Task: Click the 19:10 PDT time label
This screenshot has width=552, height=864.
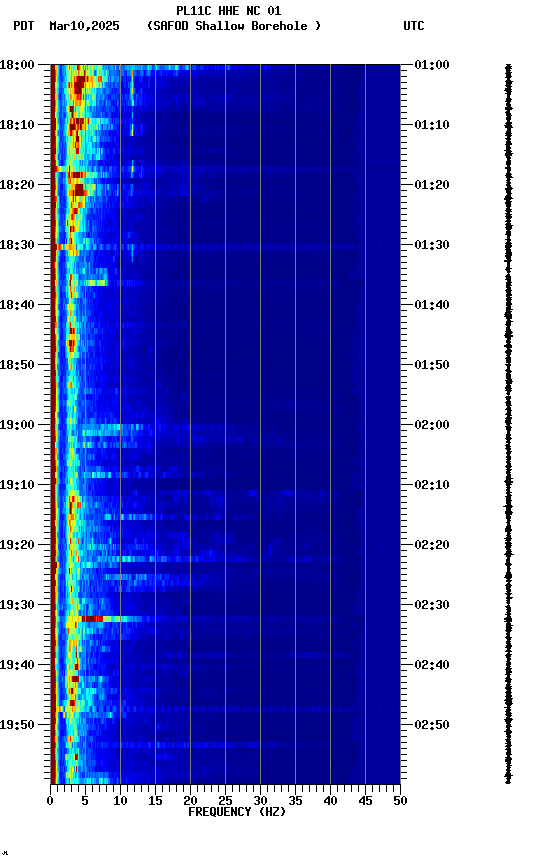Action: pos(17,485)
